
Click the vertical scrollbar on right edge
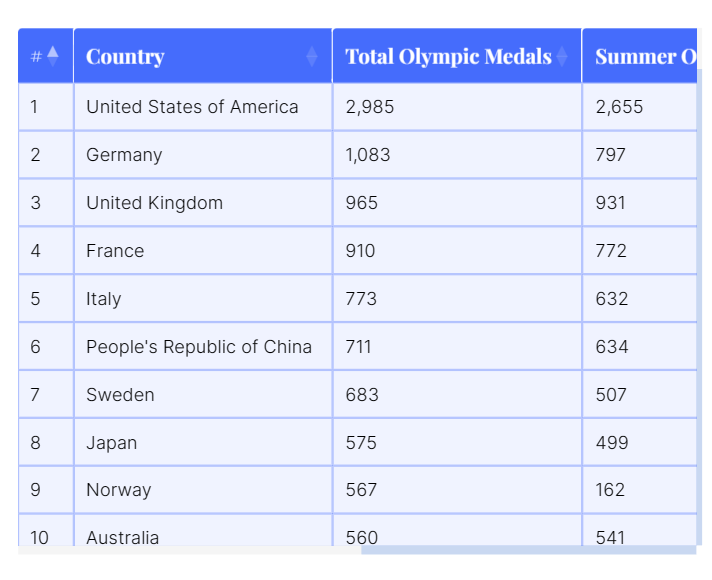[x=699, y=307]
